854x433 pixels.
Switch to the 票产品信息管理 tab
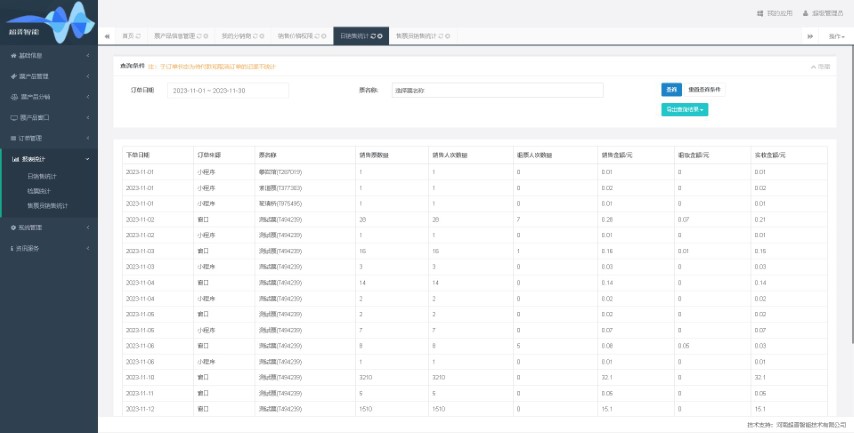pyautogui.click(x=174, y=36)
